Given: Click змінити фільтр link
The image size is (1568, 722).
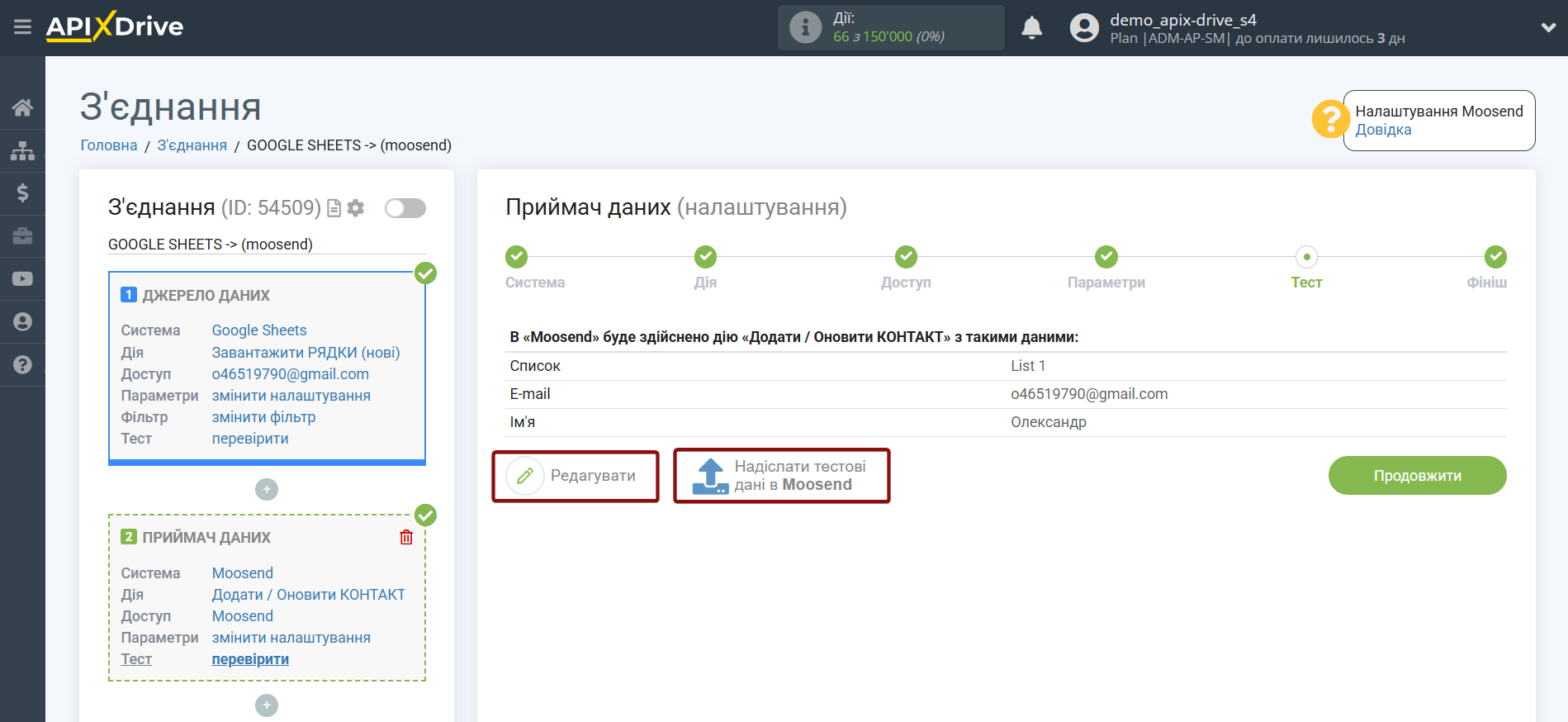Looking at the screenshot, I should (x=263, y=417).
